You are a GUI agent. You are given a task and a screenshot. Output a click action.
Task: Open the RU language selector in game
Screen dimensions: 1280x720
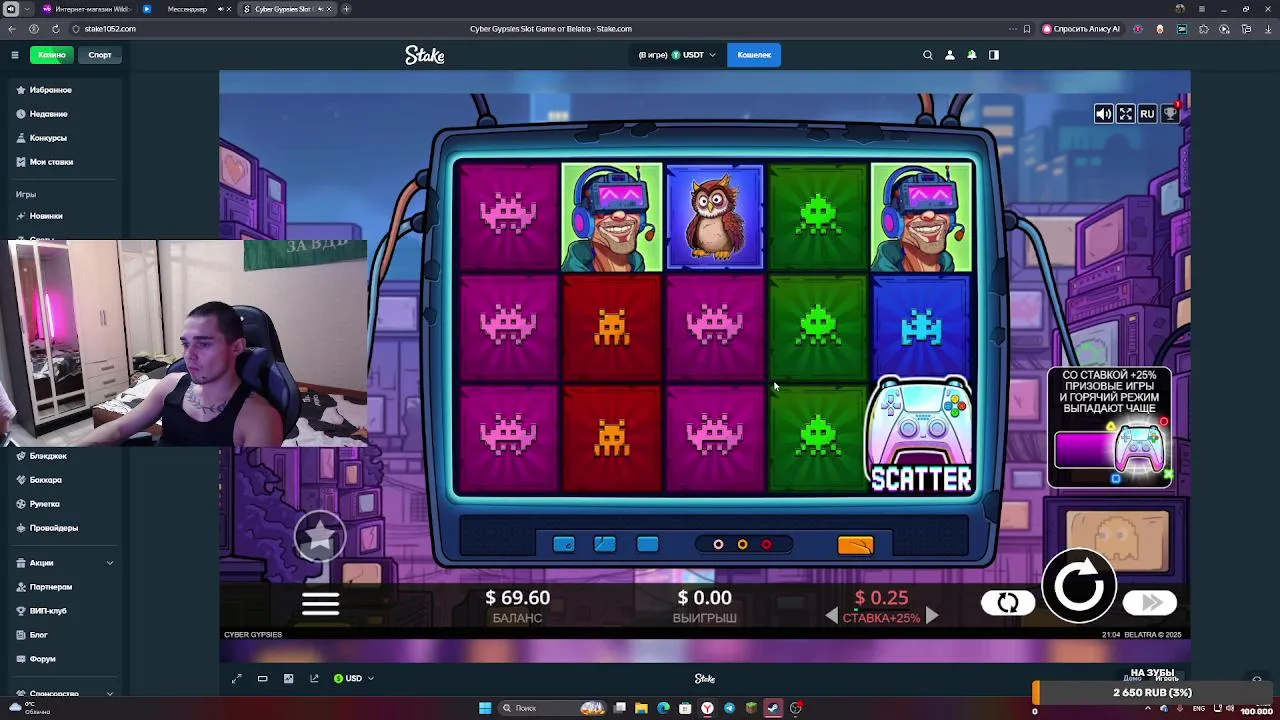pos(1147,114)
